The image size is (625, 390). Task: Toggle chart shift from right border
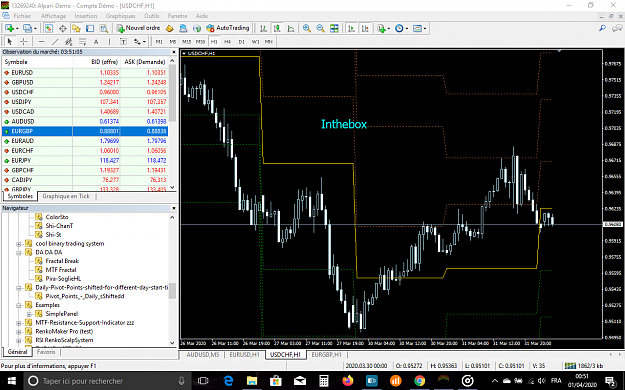[365, 28]
